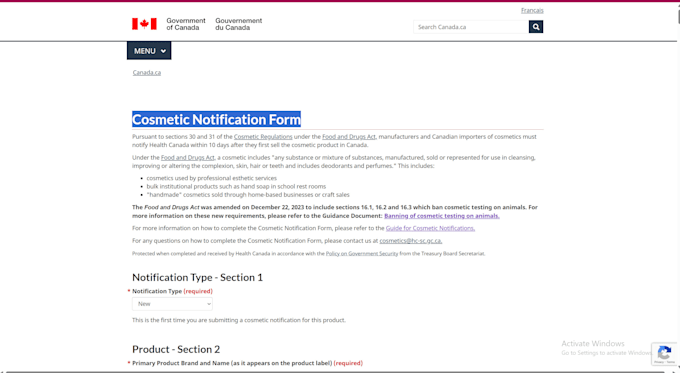This screenshot has width=680, height=373.
Task: Switch language via the Français link
Action: [x=532, y=10]
